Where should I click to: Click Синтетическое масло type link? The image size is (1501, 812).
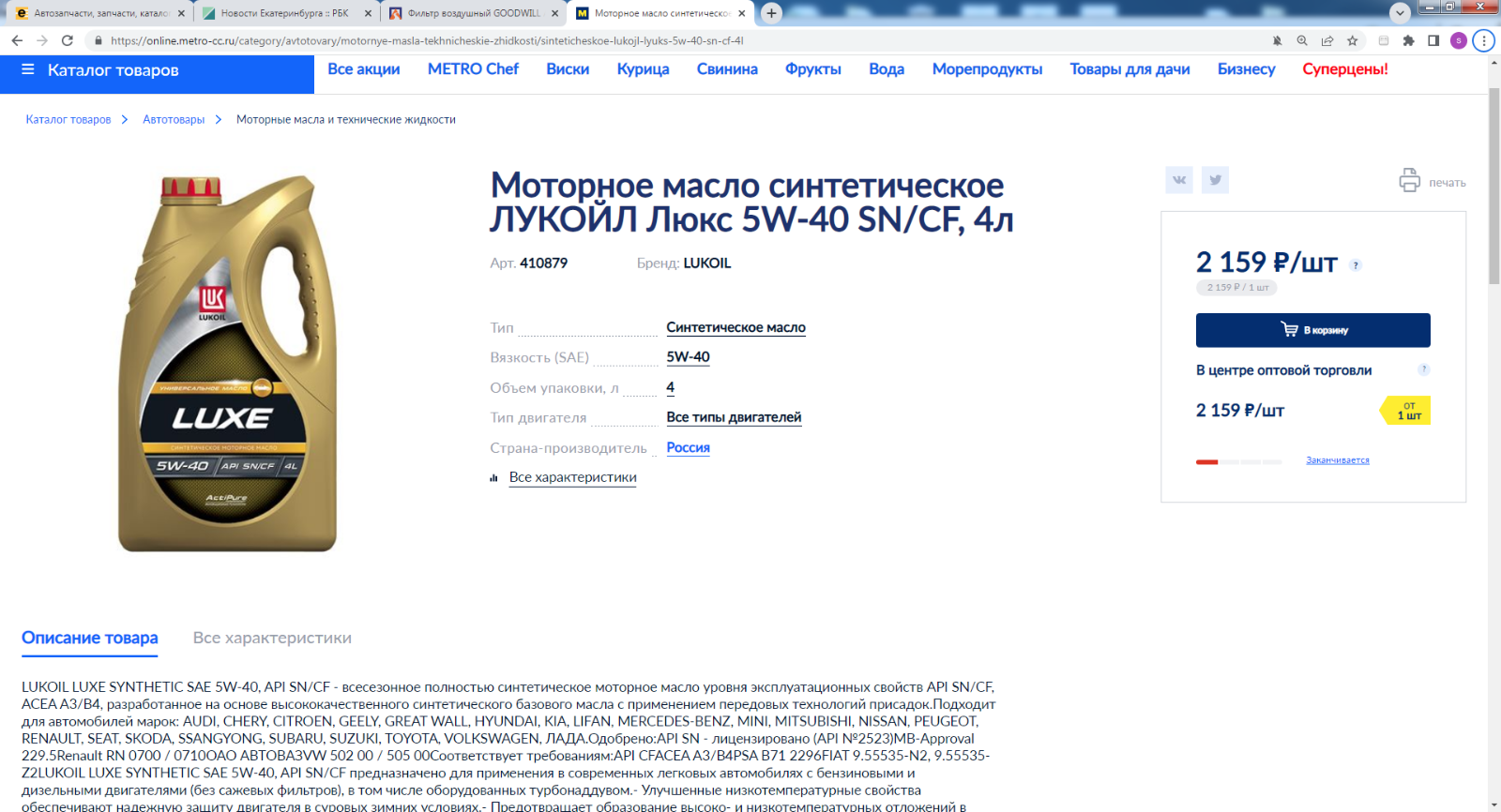(x=735, y=327)
